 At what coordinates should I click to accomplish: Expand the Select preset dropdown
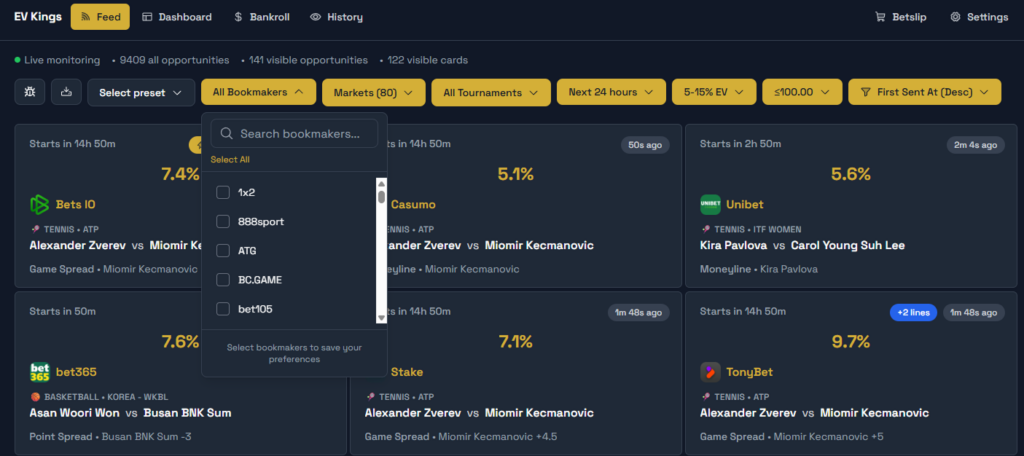141,93
